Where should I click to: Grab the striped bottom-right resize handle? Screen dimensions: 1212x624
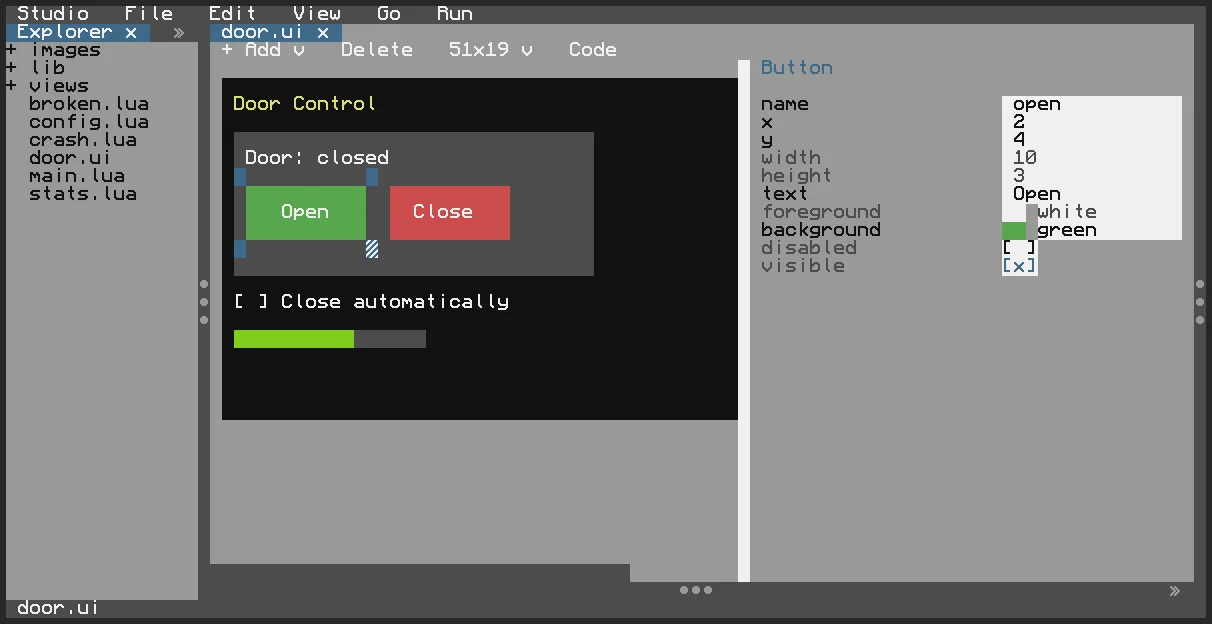pos(372,249)
